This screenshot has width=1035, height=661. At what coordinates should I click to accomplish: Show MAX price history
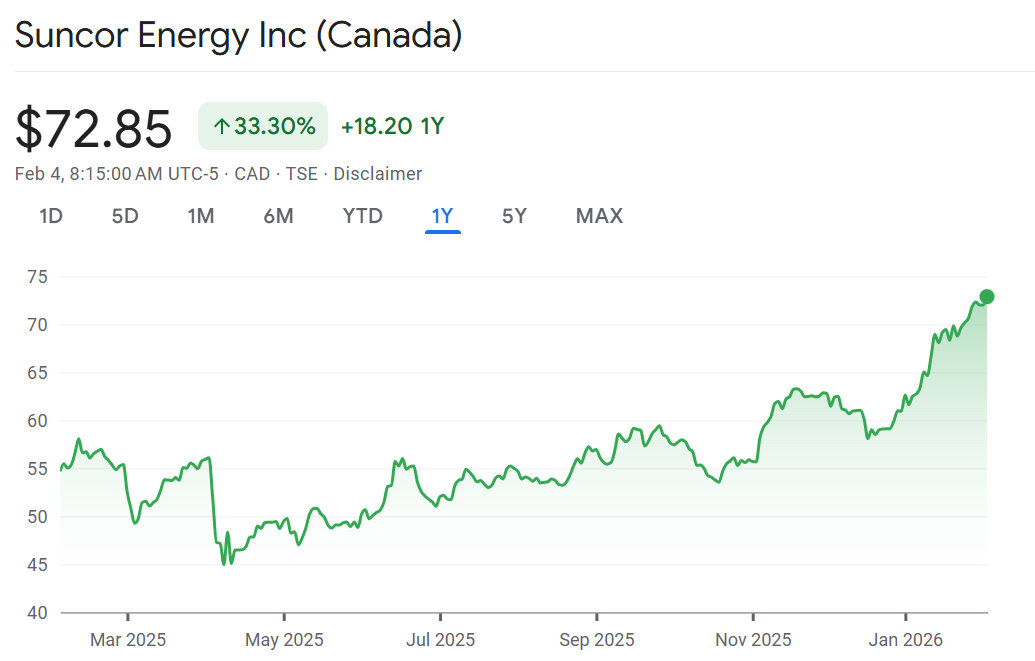pyautogui.click(x=599, y=216)
